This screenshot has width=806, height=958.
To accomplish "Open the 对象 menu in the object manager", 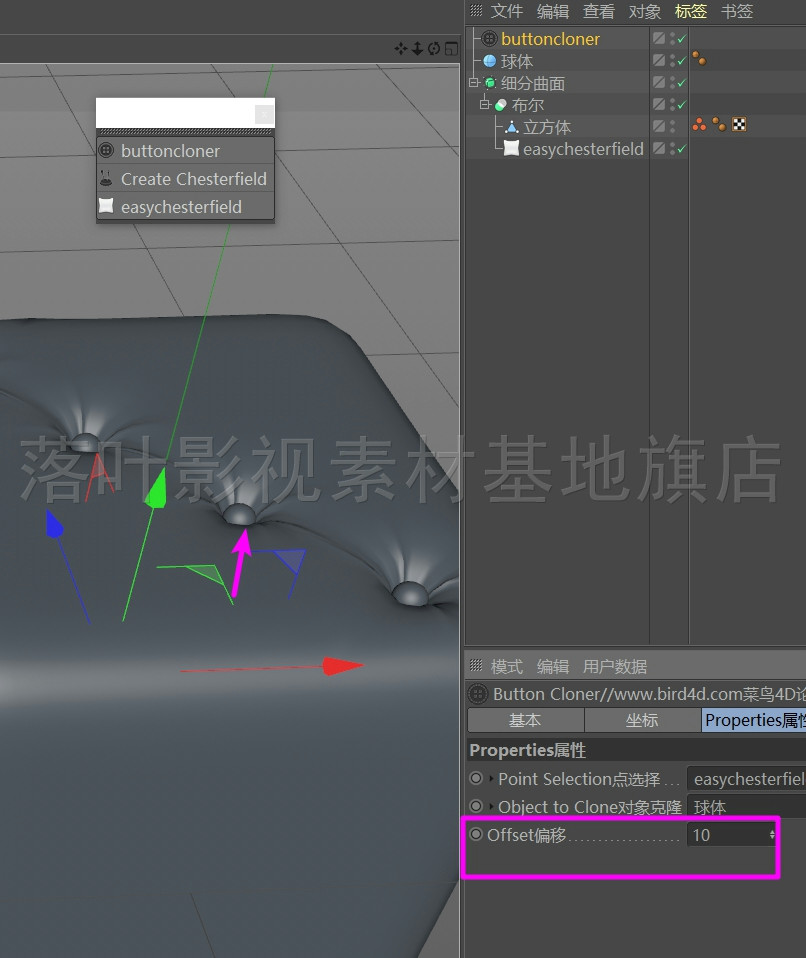I will pos(645,11).
